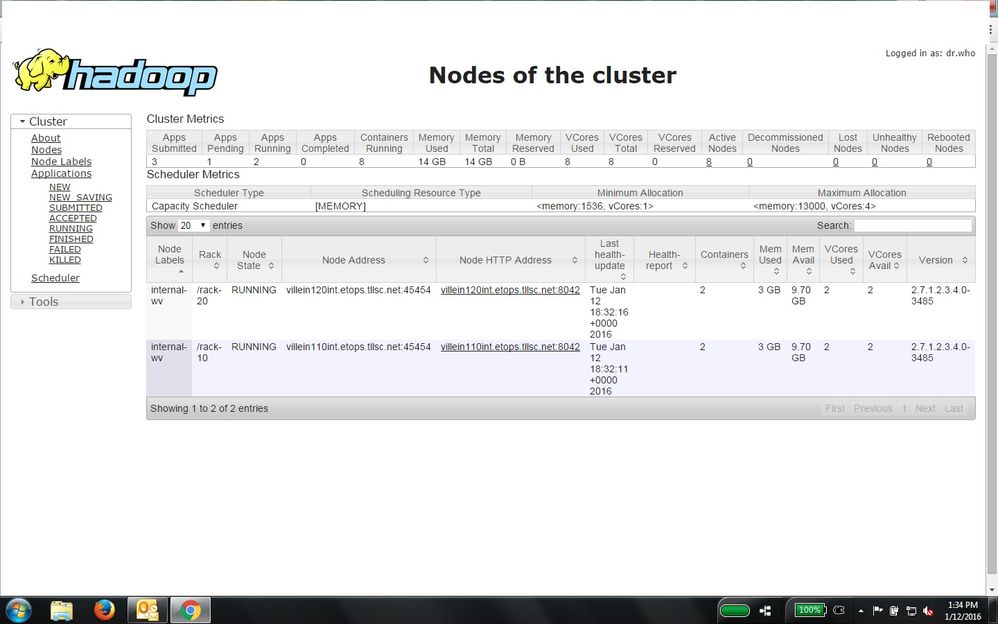Open villein110int.etops.tllsc.net:8042 node link

pyautogui.click(x=510, y=347)
